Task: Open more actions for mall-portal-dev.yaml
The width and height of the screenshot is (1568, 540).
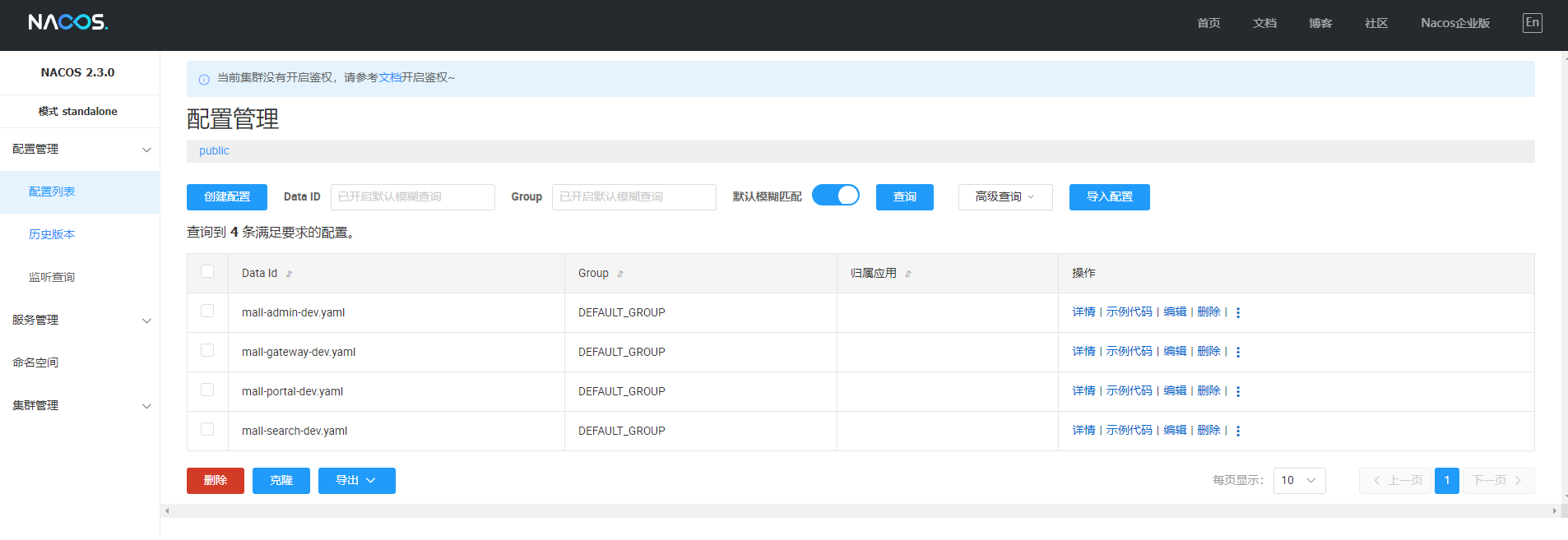Action: (x=1238, y=391)
